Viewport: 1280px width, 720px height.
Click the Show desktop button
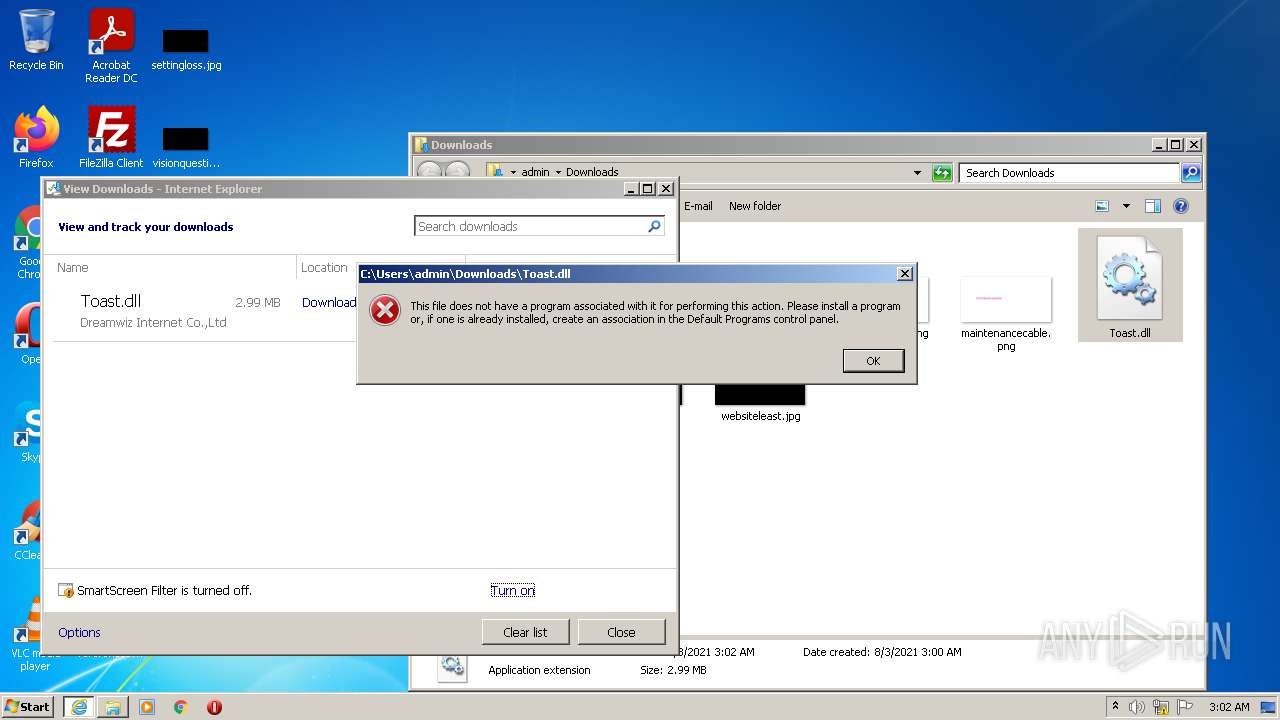pyautogui.click(x=1268, y=707)
